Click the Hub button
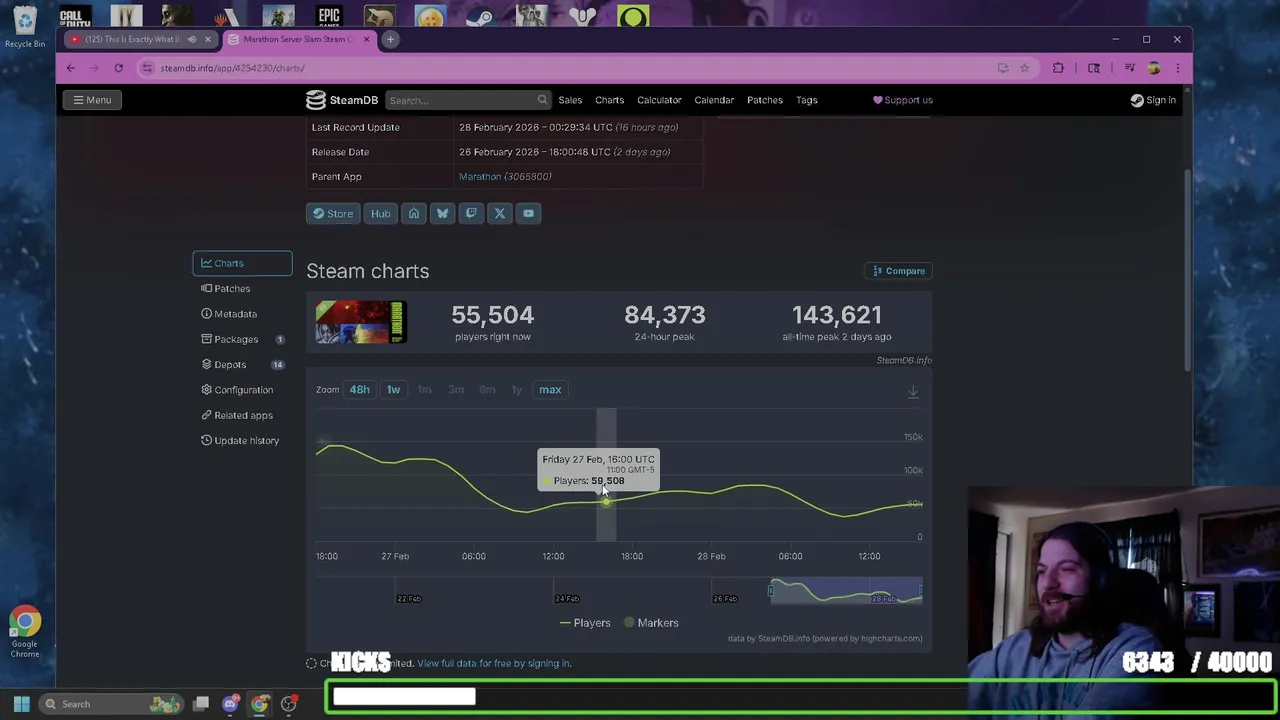The height and width of the screenshot is (720, 1280). click(x=381, y=213)
